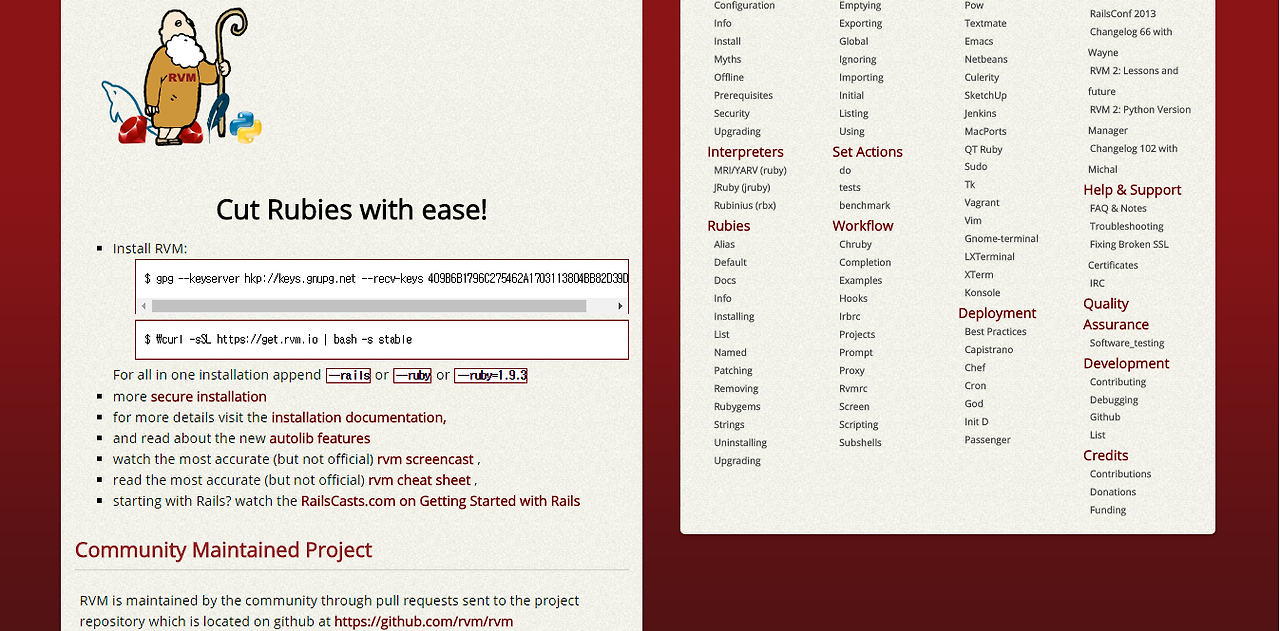Open the secure installation link
This screenshot has width=1280, height=631.
209,397
